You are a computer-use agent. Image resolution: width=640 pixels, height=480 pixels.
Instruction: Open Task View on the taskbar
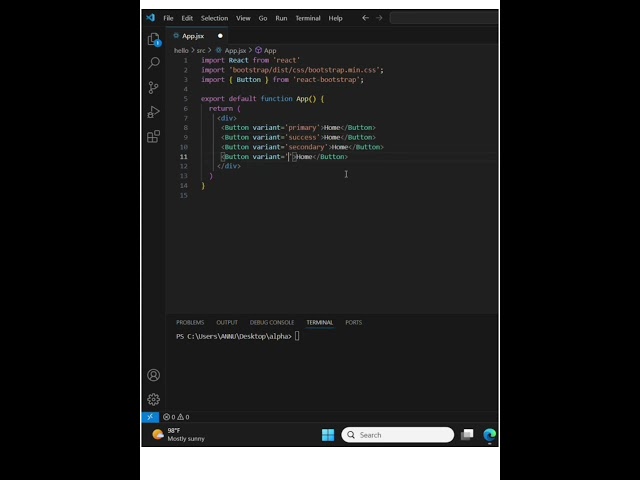pos(467,435)
